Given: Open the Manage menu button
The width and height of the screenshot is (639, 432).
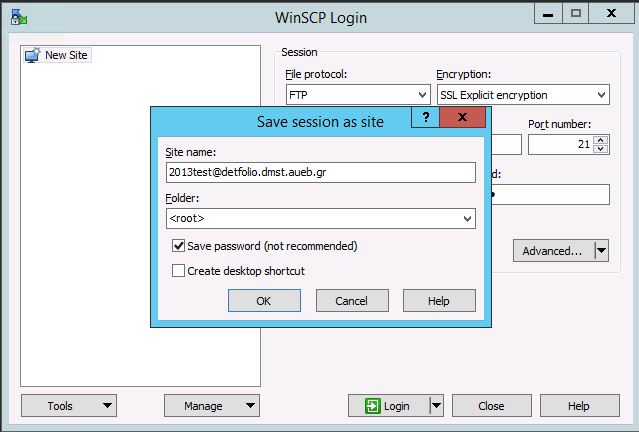Looking at the screenshot, I should (250, 406).
